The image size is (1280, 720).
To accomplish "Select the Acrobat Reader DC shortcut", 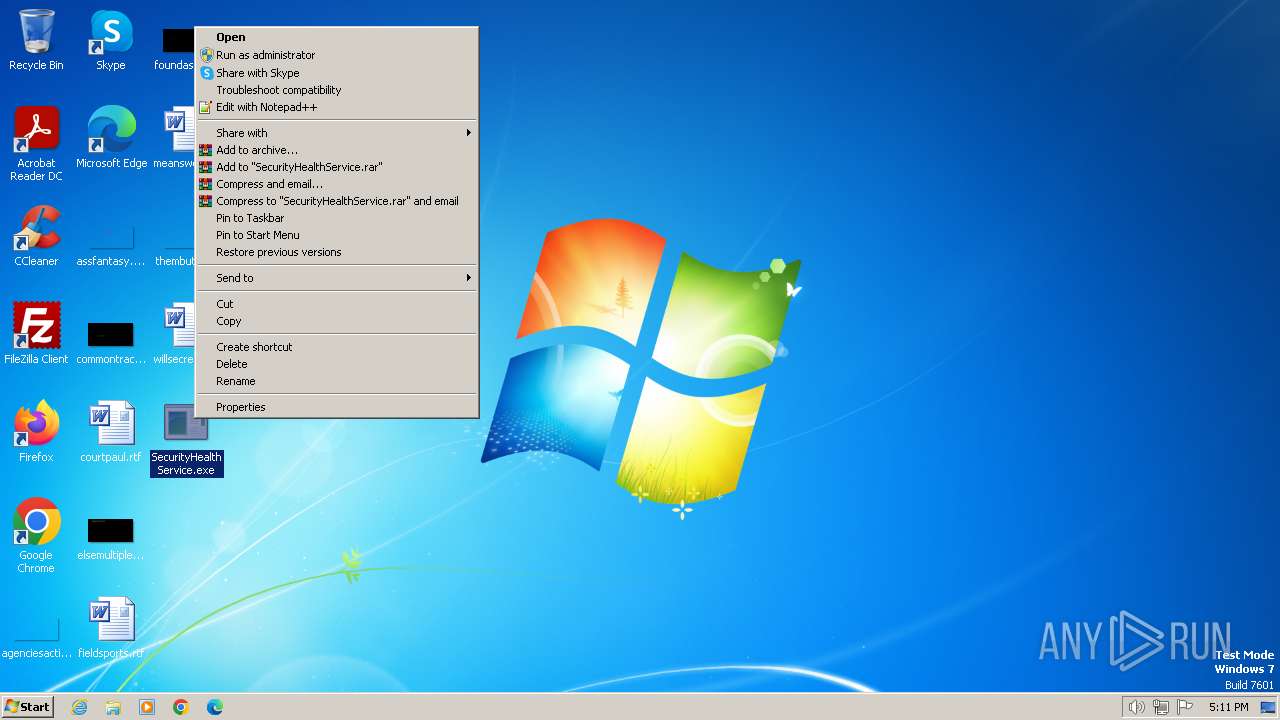I will 36,144.
